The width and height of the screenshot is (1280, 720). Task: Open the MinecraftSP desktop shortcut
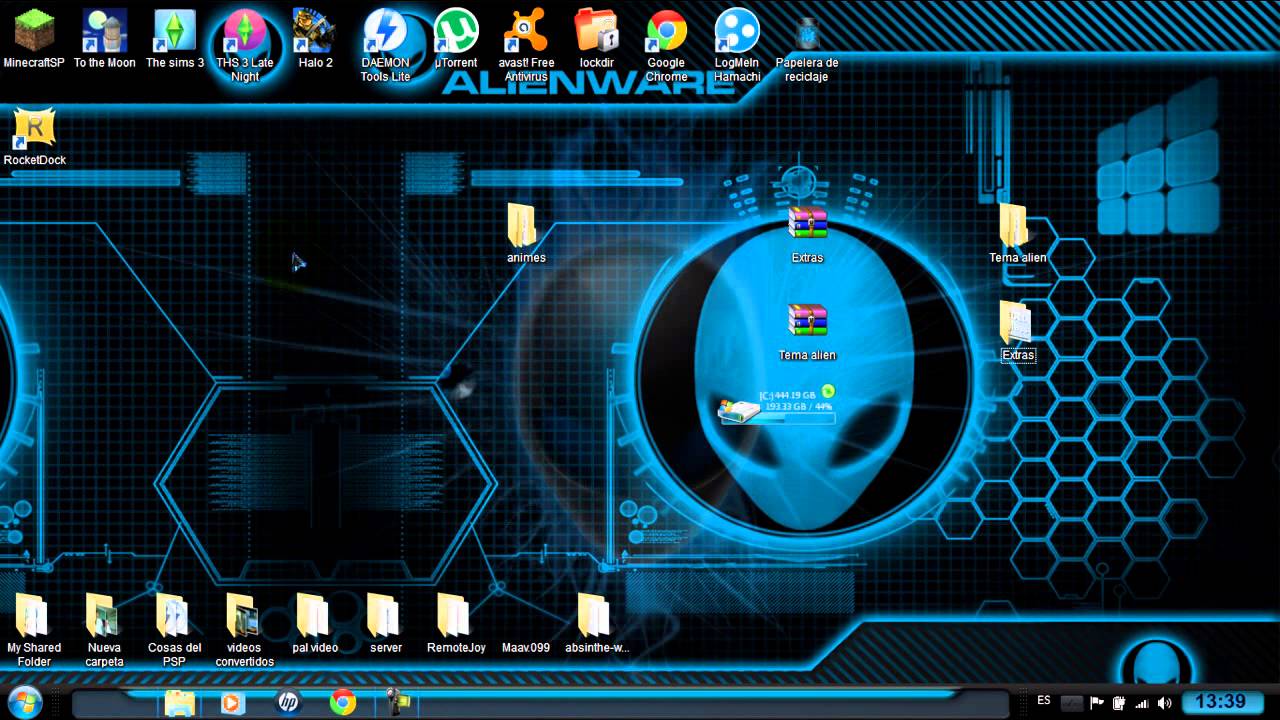click(34, 39)
